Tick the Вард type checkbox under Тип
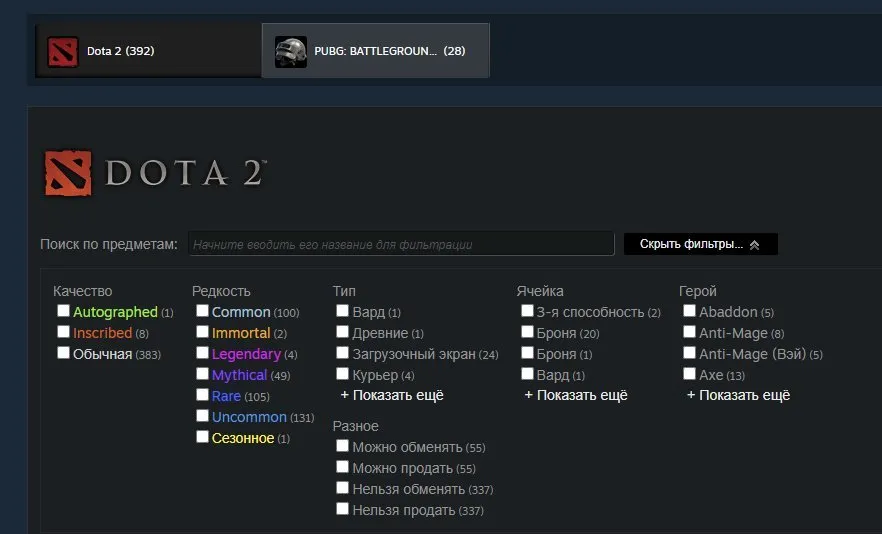The height and width of the screenshot is (534, 882). tap(343, 311)
